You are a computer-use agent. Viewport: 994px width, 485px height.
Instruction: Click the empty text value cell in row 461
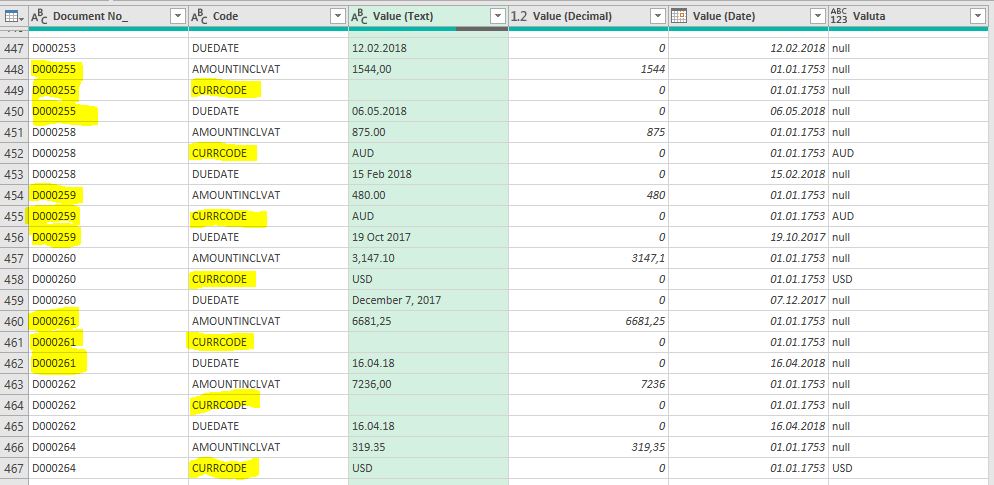(x=429, y=342)
